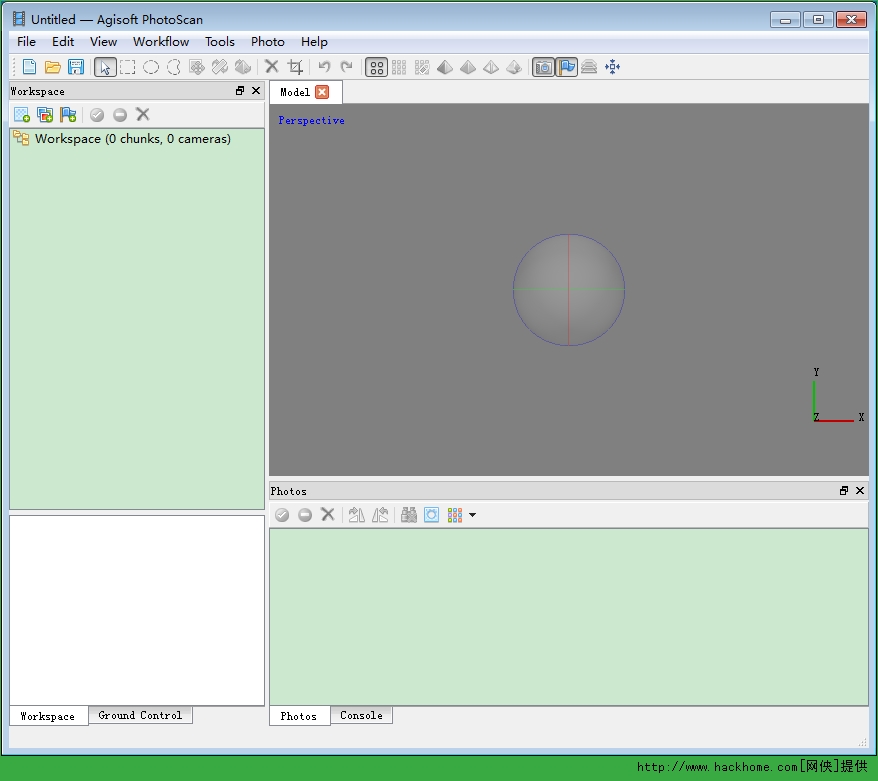Toggle Show Markers flag icon
The width and height of the screenshot is (878, 781).
tap(567, 68)
